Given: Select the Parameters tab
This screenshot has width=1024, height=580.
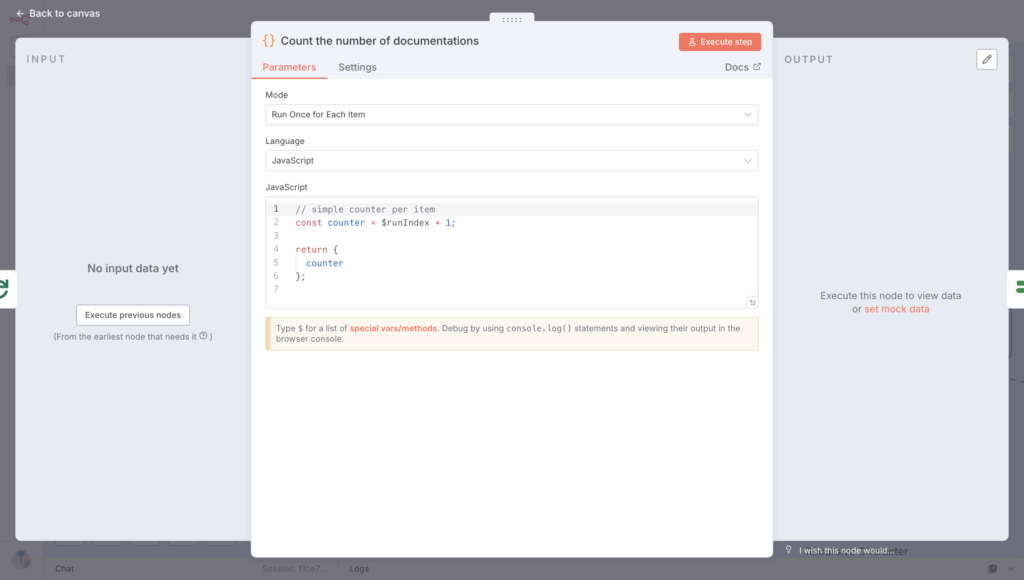Looking at the screenshot, I should 289,67.
